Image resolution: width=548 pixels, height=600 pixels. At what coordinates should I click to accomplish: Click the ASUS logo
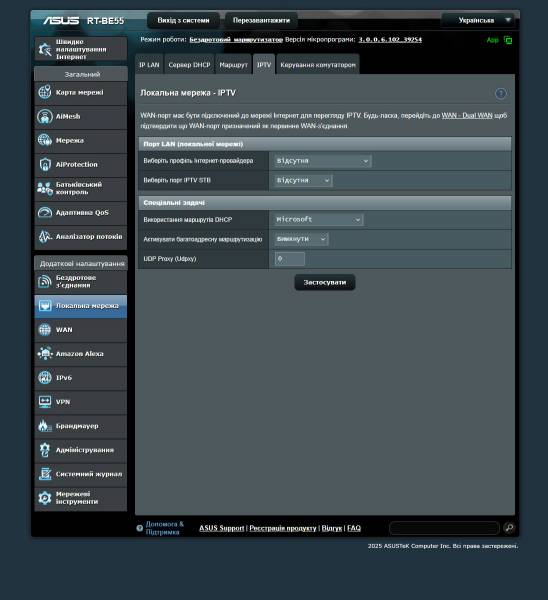pos(61,21)
